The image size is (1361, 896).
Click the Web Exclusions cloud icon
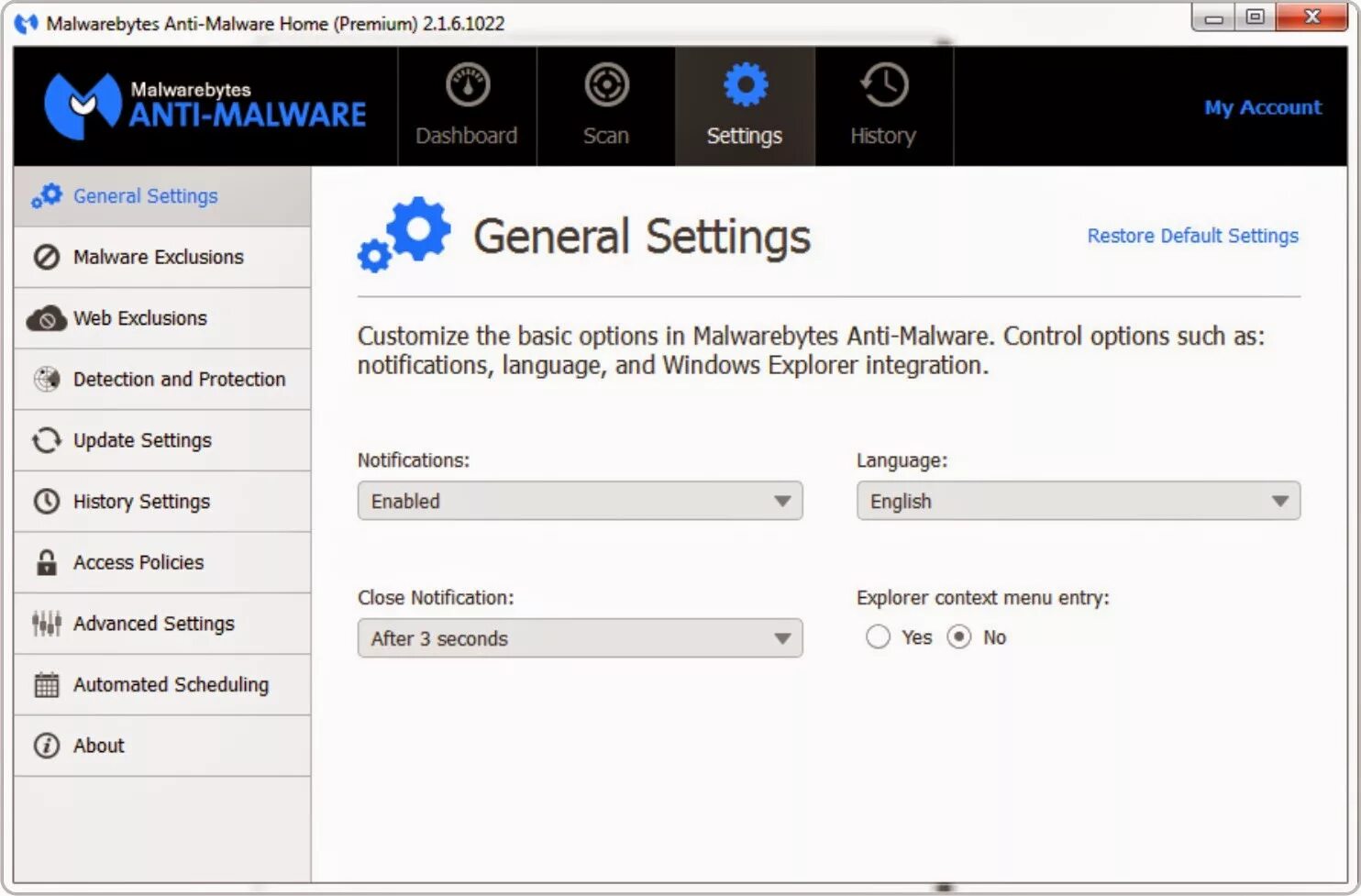coord(47,318)
